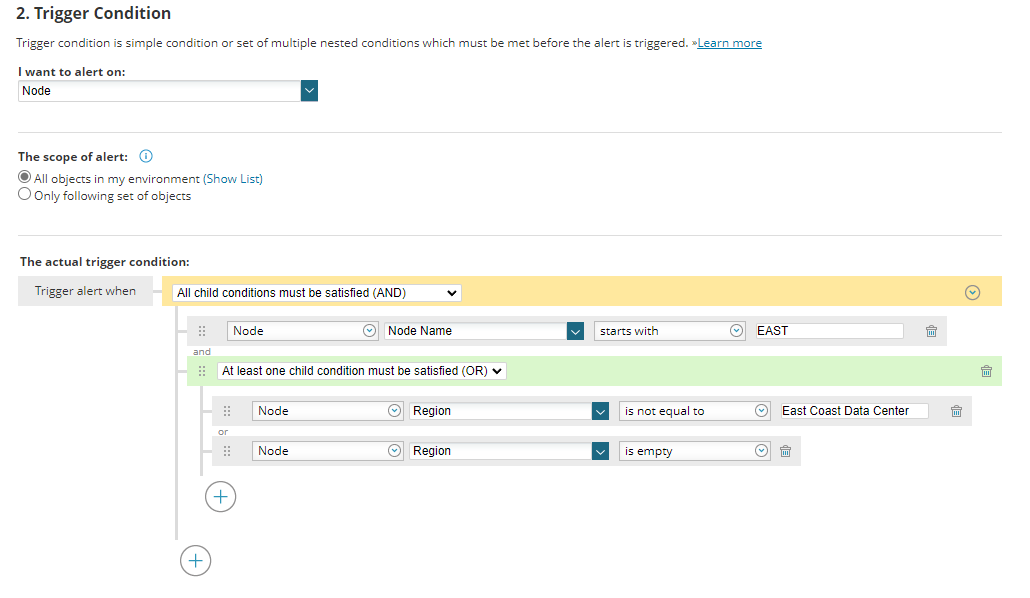Select All objects in my environment
The image size is (1030, 598).
click(25, 178)
